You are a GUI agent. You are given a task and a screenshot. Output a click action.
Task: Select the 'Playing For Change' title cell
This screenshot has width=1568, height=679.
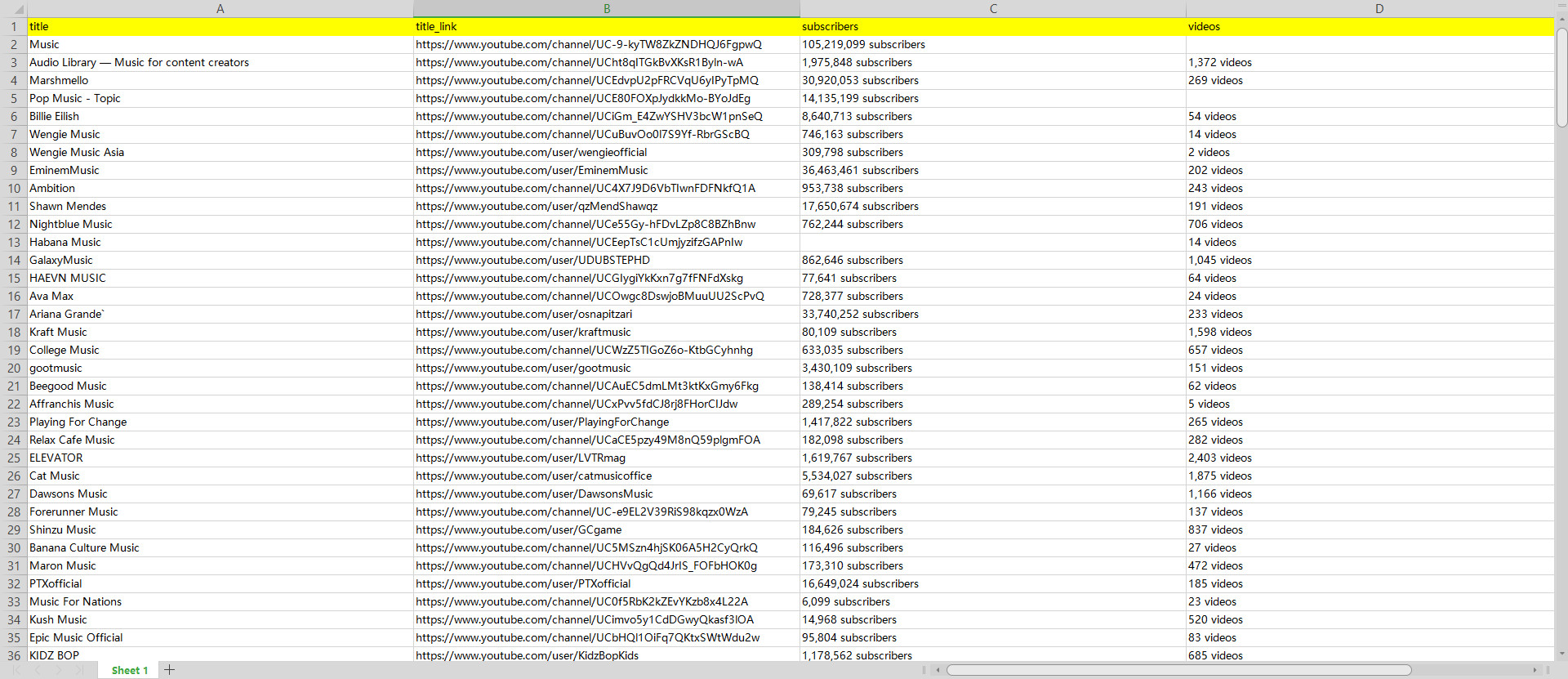pyautogui.click(x=220, y=422)
